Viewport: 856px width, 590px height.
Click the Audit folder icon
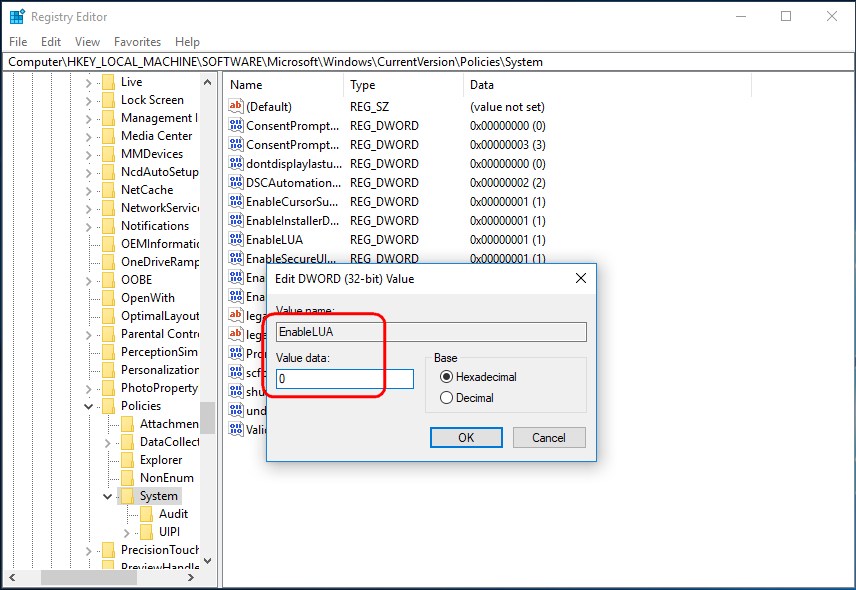tap(146, 514)
